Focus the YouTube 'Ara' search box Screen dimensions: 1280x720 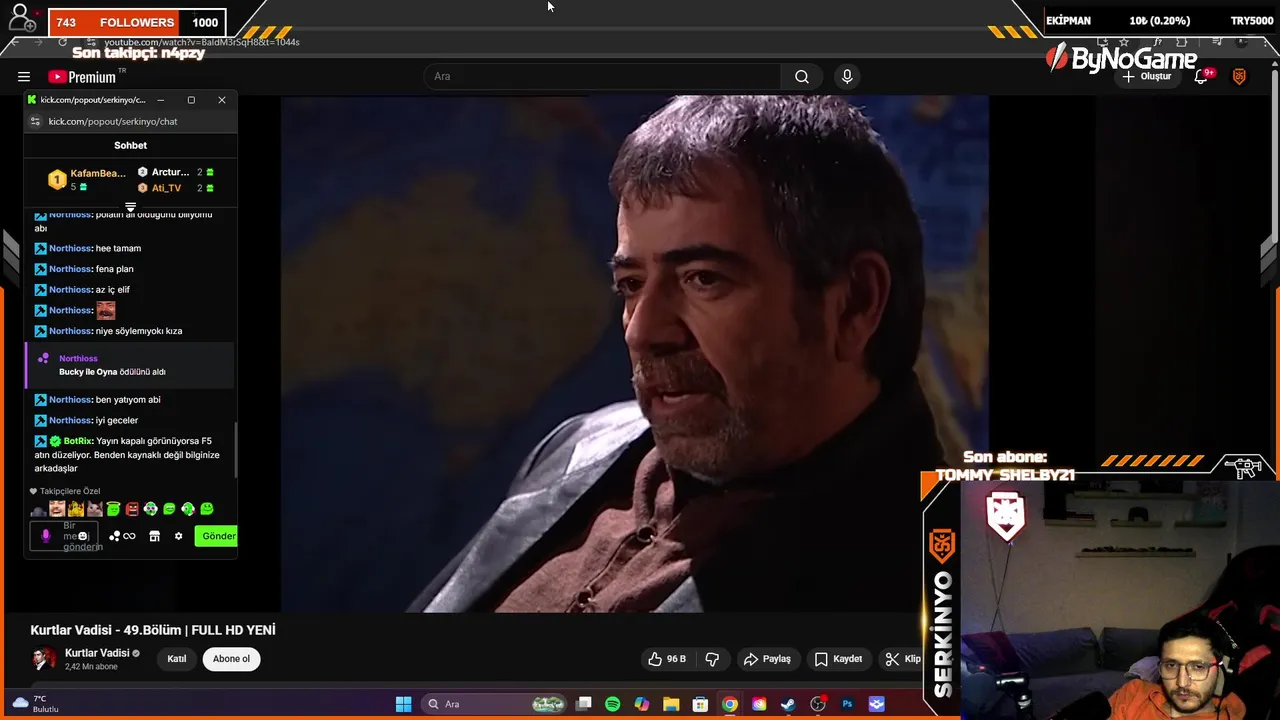604,76
